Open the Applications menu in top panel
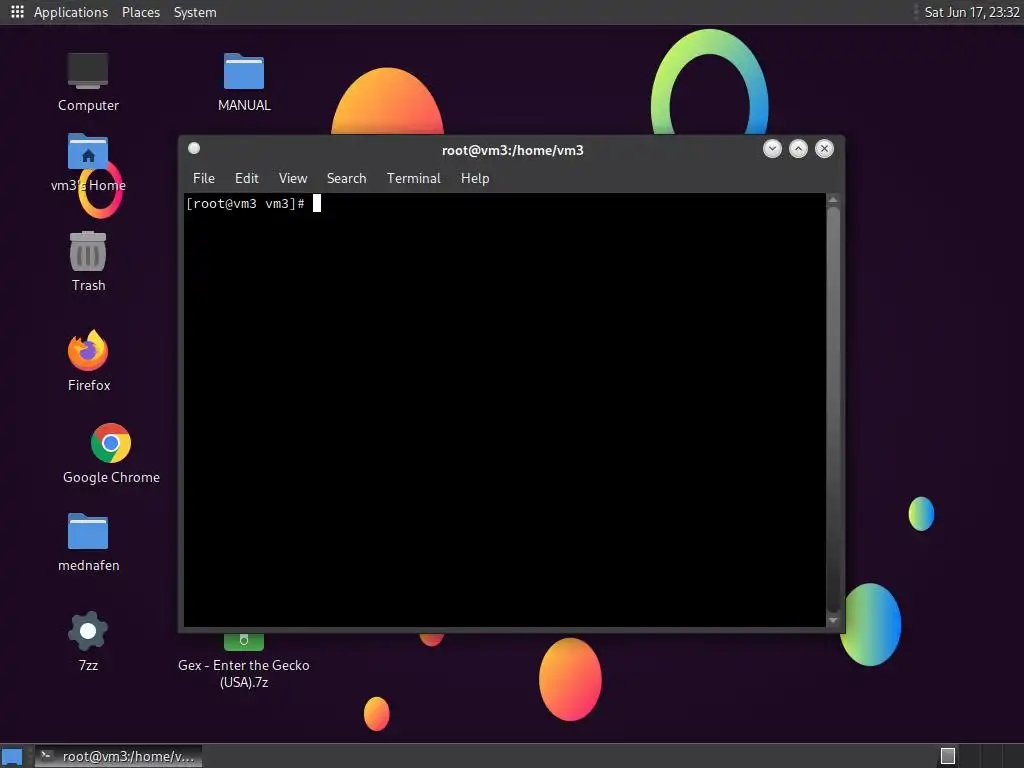 pos(71,12)
